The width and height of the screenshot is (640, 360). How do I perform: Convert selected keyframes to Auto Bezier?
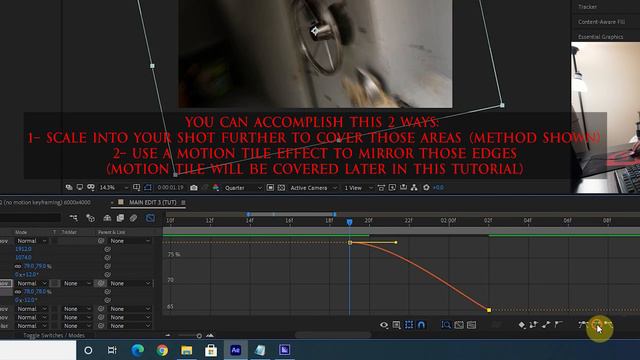(x=558, y=325)
